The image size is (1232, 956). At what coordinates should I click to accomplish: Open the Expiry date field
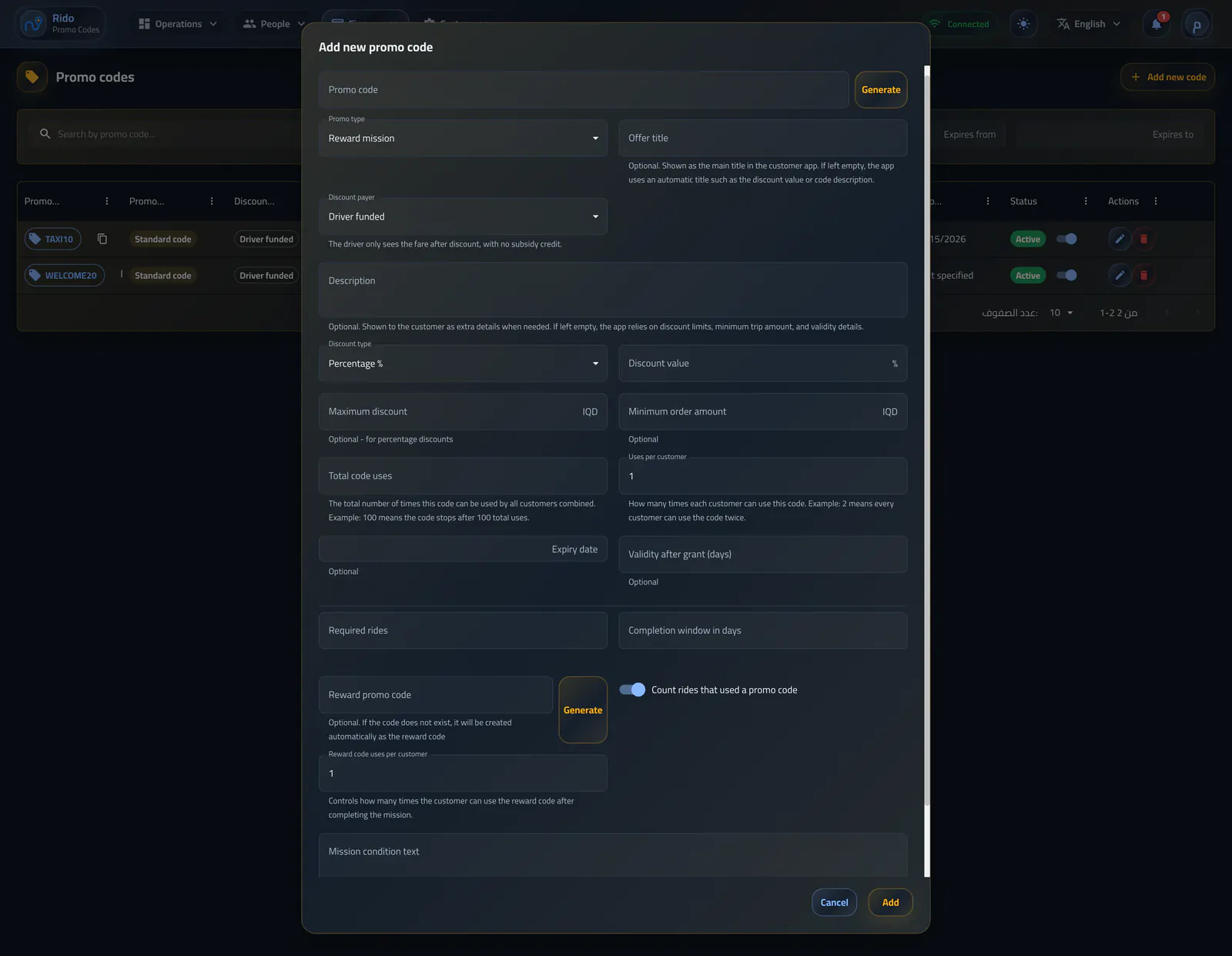(463, 549)
